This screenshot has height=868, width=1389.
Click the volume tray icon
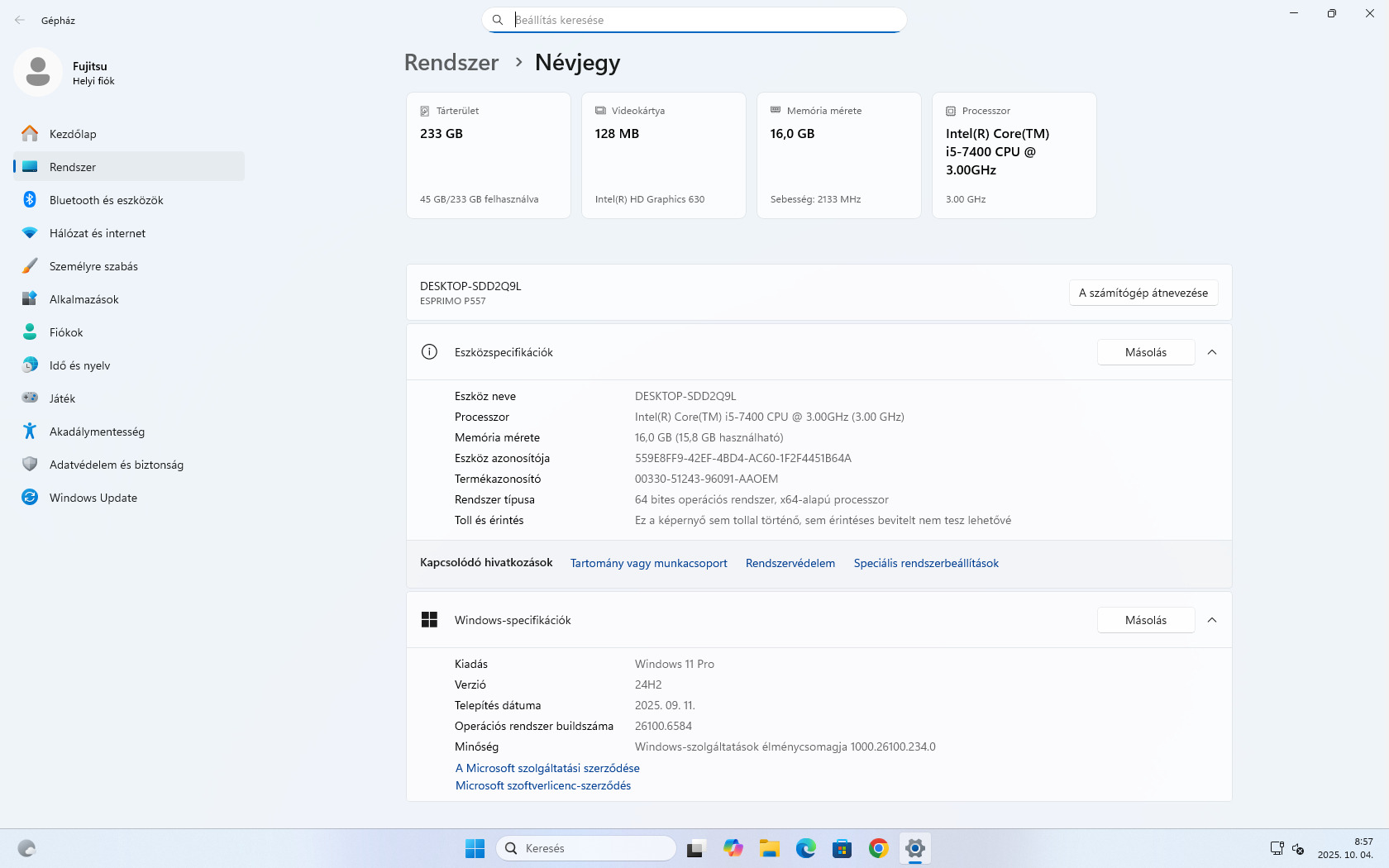coord(1298,848)
